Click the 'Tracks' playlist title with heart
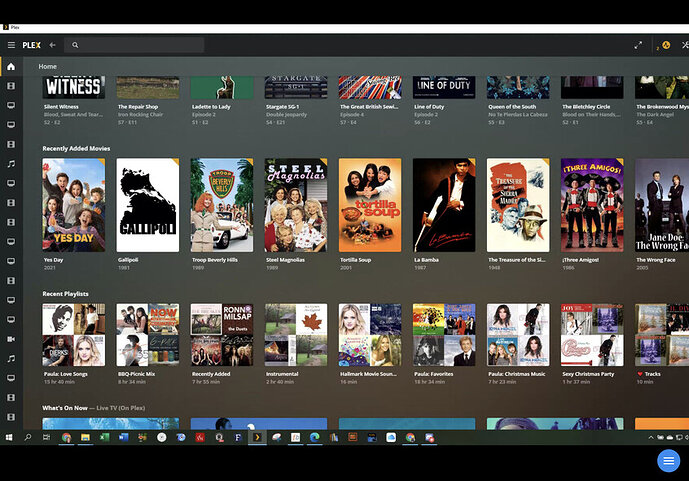The image size is (689, 481). click(649, 374)
